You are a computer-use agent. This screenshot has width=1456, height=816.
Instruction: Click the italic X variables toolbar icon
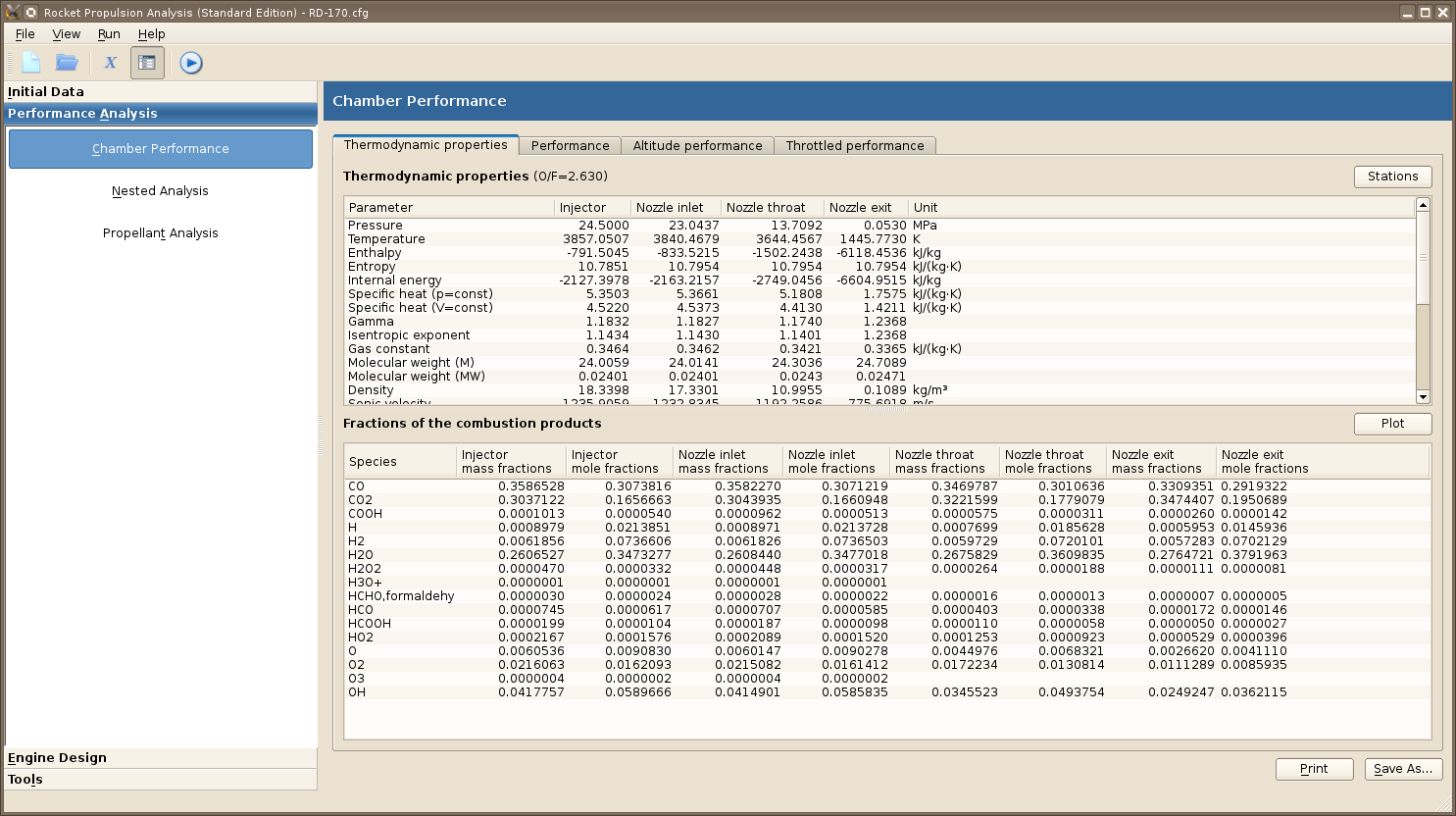click(x=110, y=63)
